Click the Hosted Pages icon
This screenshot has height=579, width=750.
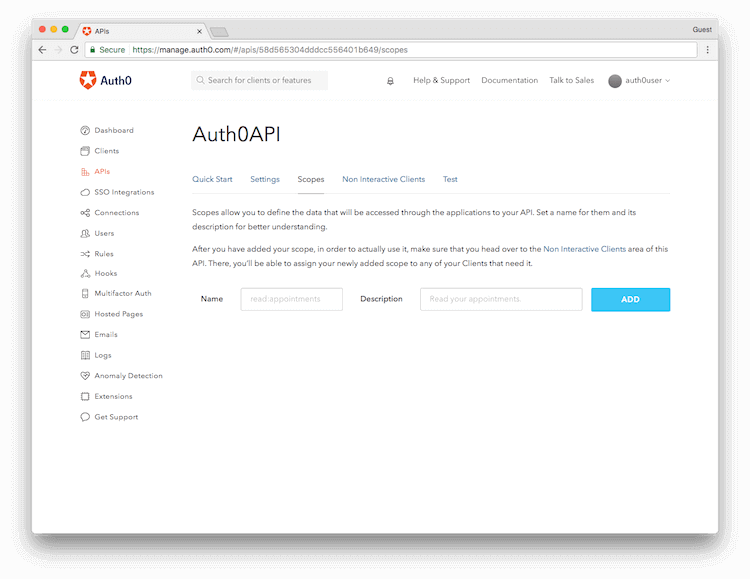click(85, 314)
